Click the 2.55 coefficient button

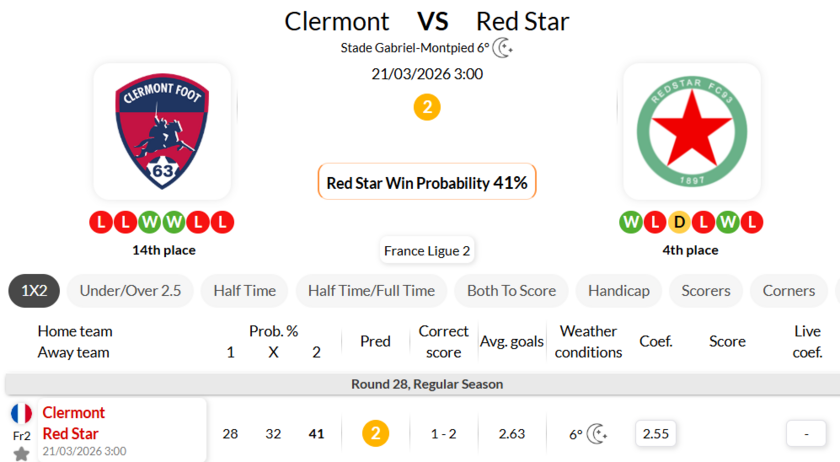[655, 433]
